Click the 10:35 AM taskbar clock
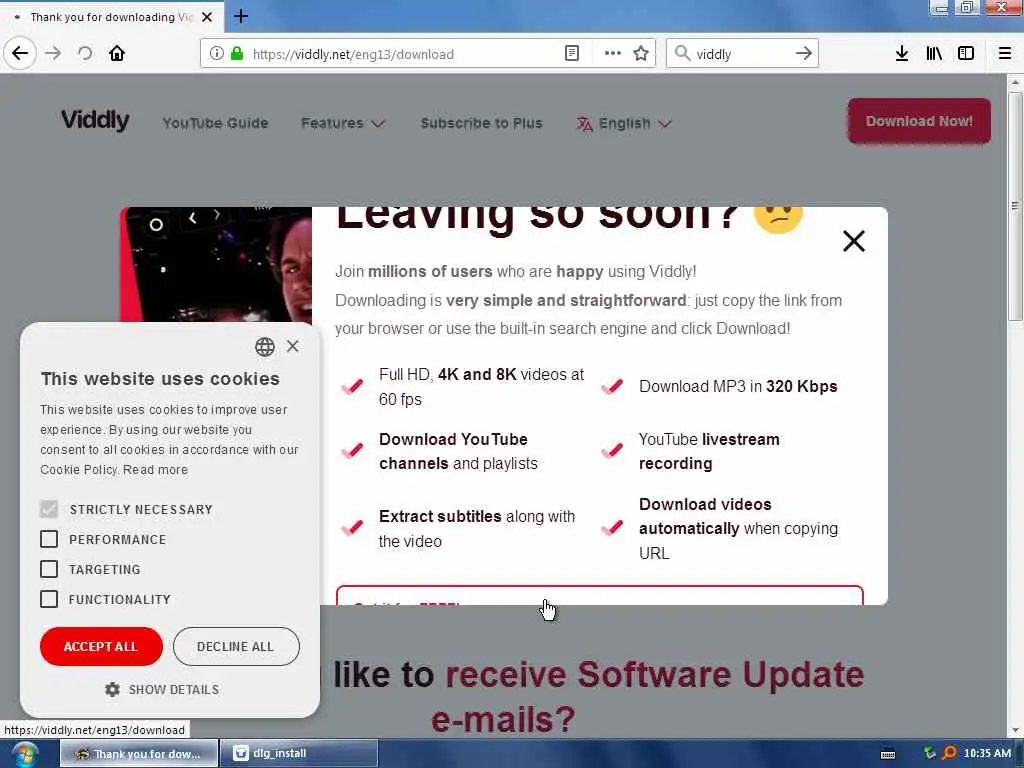Screen dimensions: 1024x768 [987, 754]
